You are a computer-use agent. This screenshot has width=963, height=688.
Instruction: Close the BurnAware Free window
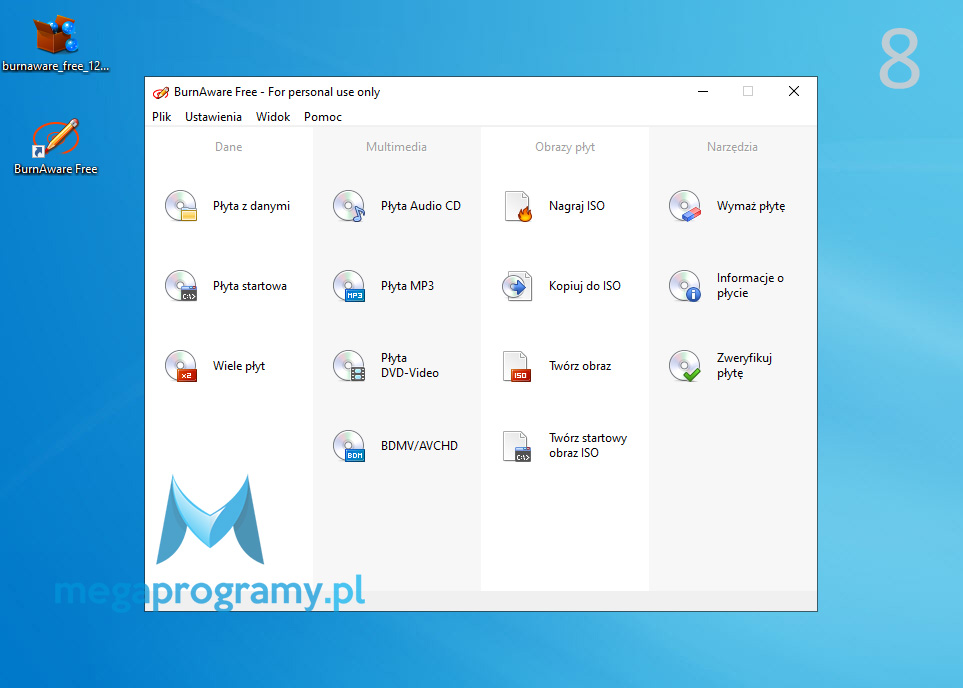click(x=793, y=92)
